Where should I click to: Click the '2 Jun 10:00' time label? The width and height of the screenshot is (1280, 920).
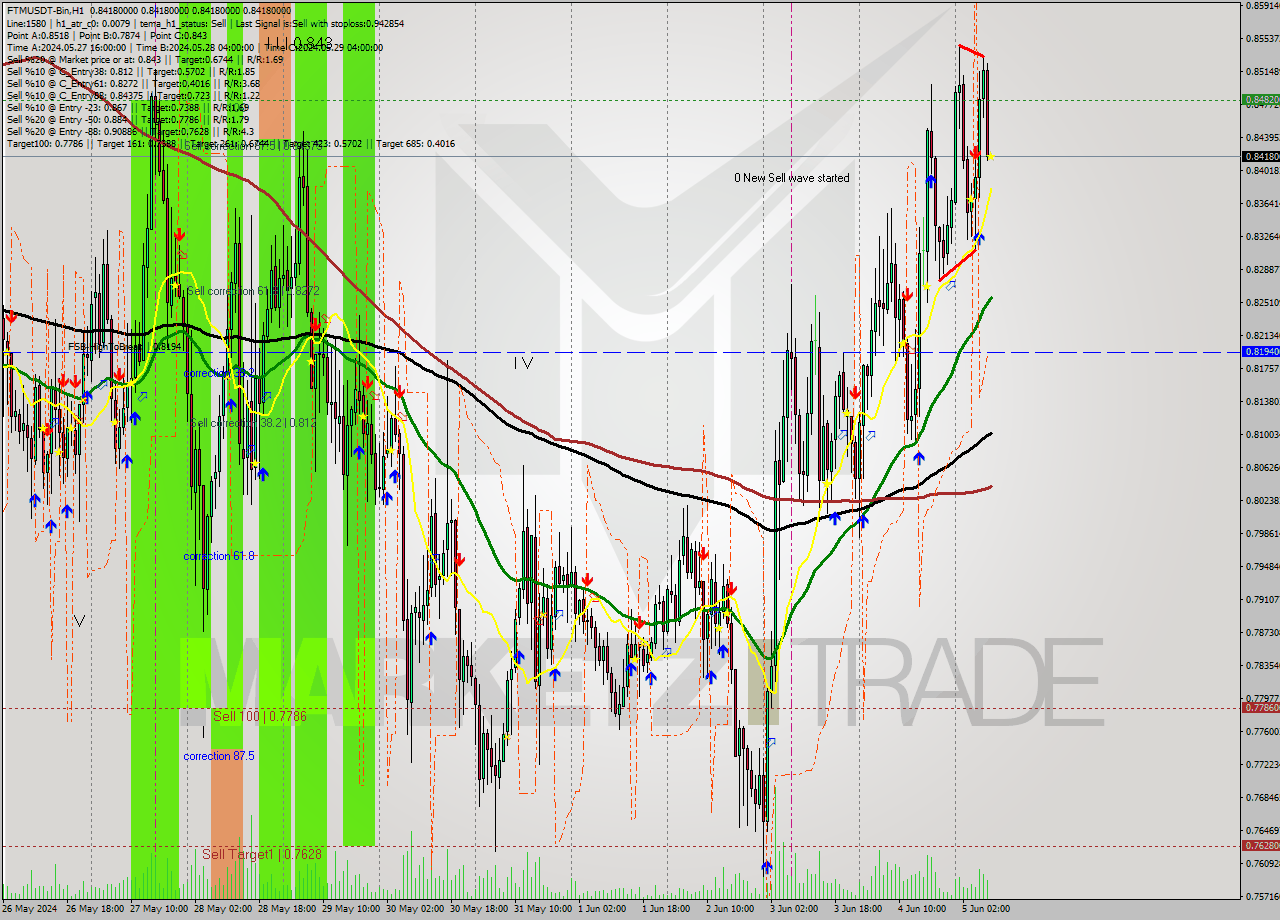[732, 909]
